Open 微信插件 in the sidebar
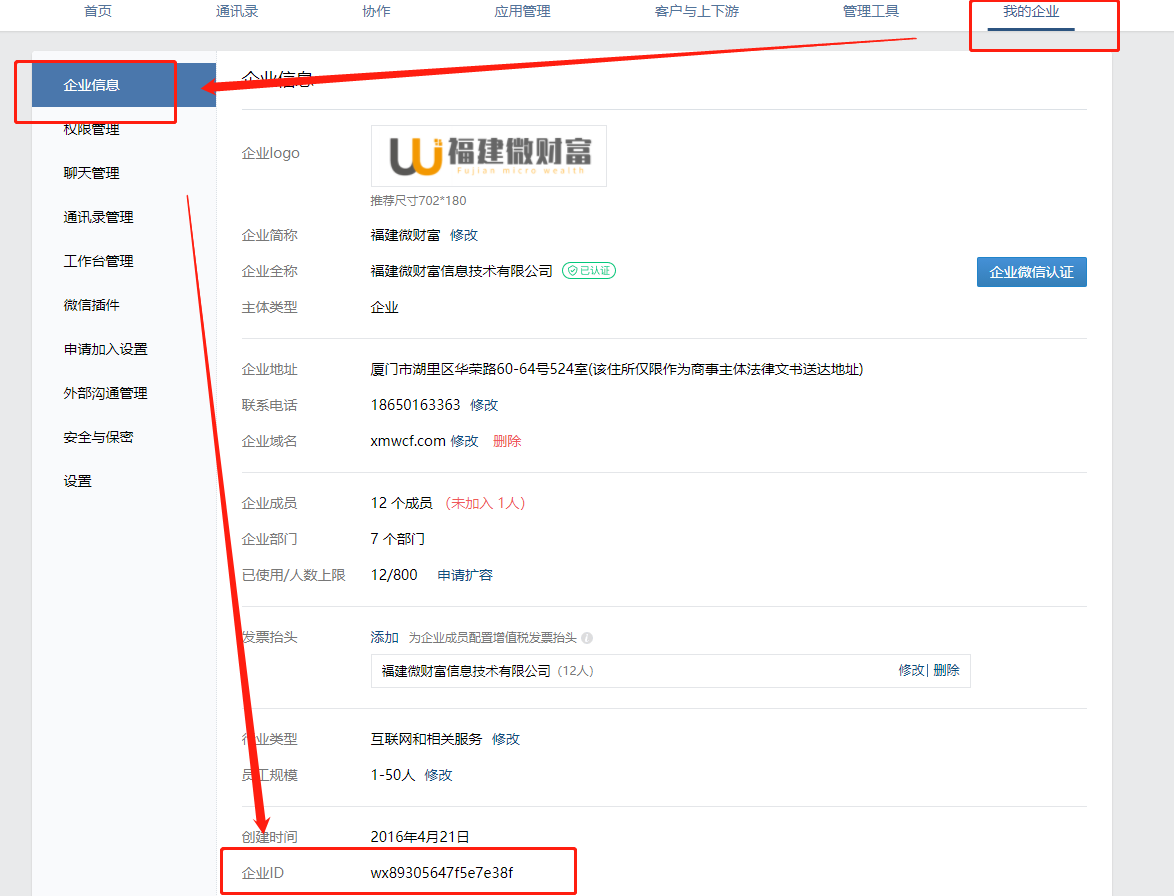Viewport: 1174px width, 896px height. click(x=91, y=305)
